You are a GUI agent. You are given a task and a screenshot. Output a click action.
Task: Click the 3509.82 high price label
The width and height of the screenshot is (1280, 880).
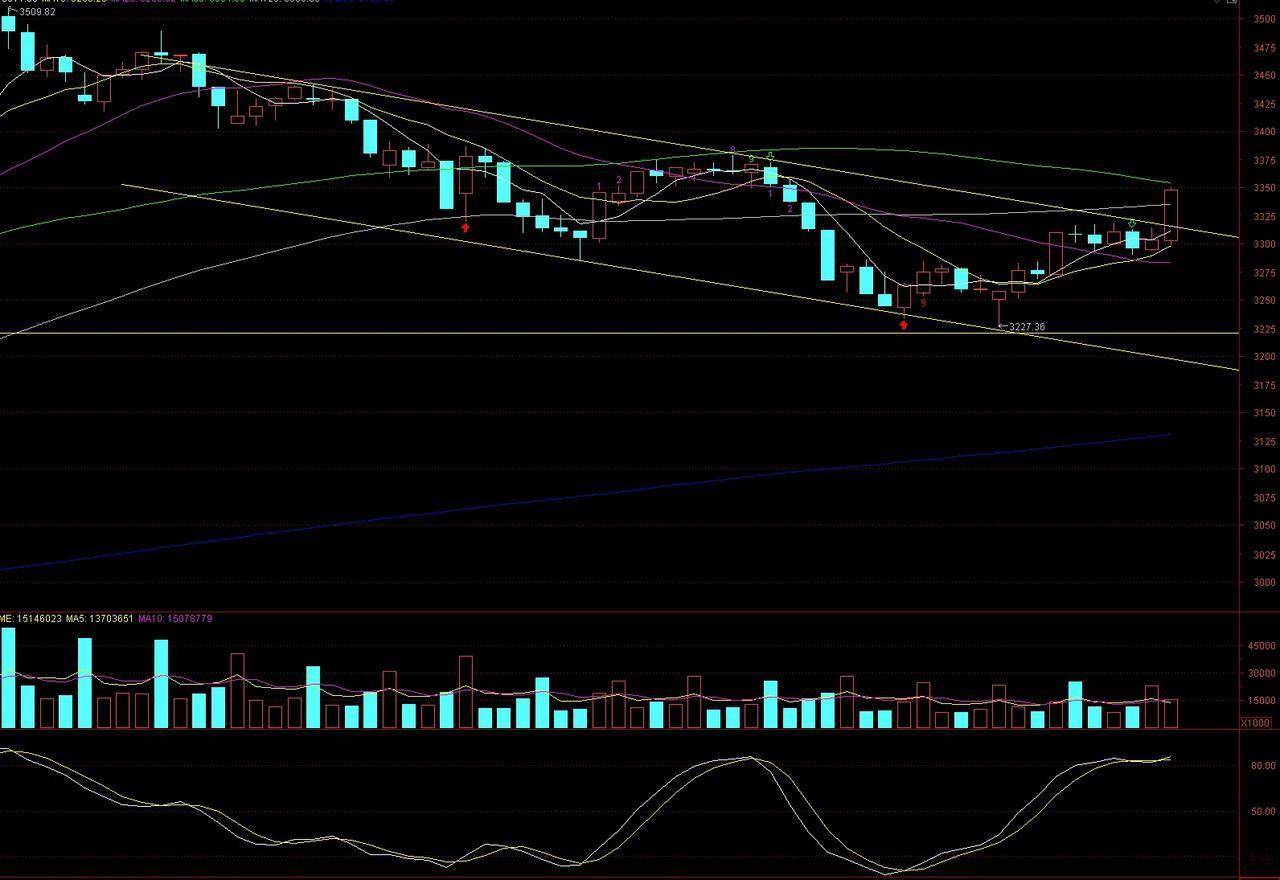(35, 12)
